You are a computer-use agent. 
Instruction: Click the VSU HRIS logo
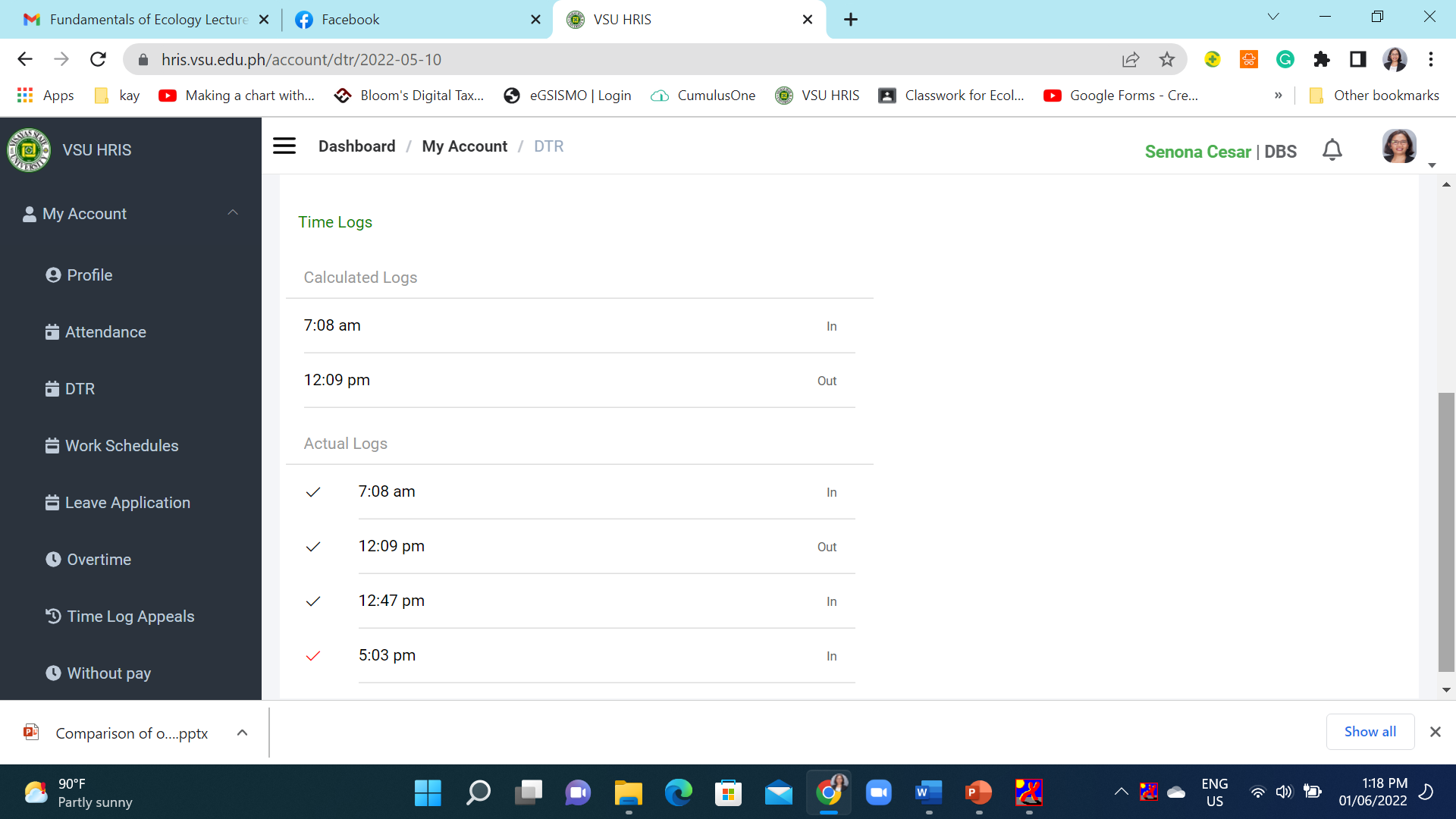(x=29, y=150)
